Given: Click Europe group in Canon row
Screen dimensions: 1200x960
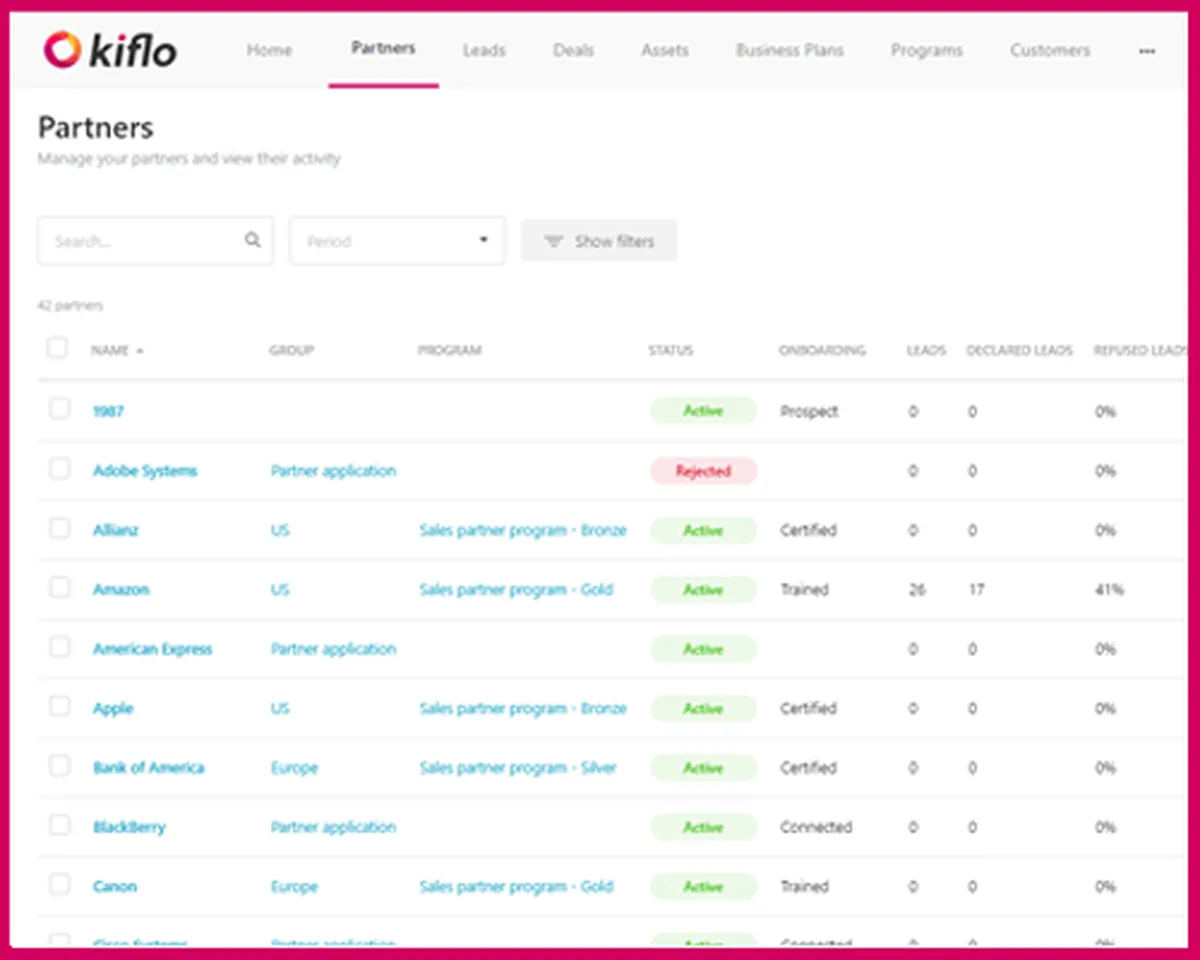Looking at the screenshot, I should [294, 887].
